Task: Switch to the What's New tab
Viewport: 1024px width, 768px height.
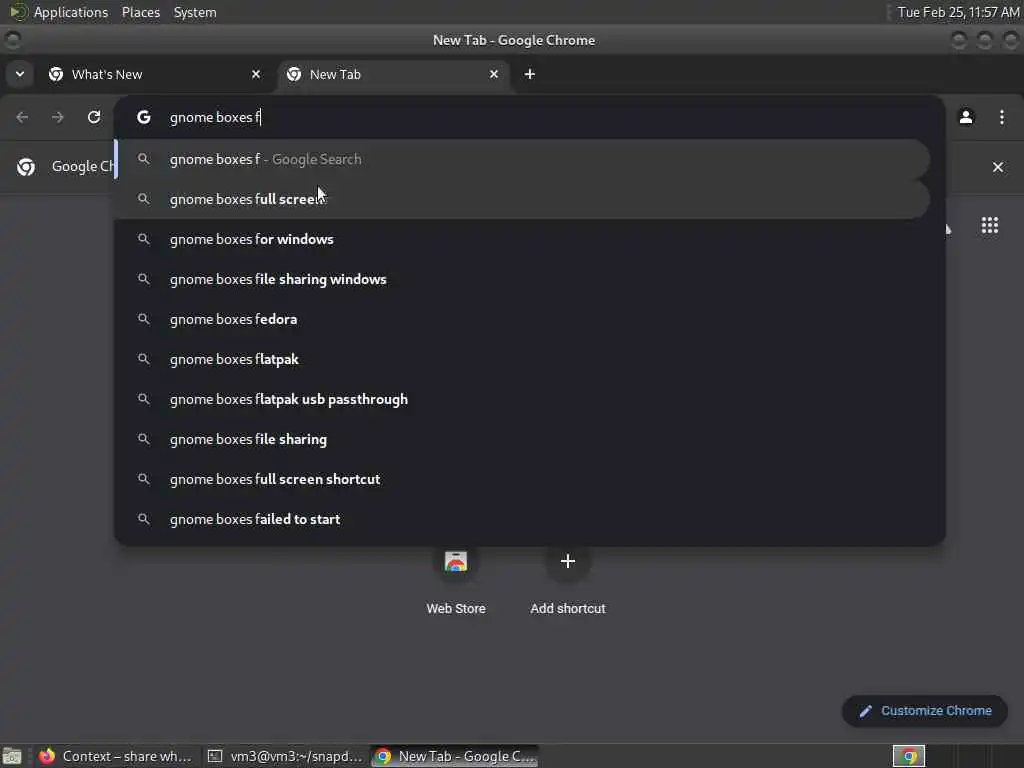Action: click(155, 74)
